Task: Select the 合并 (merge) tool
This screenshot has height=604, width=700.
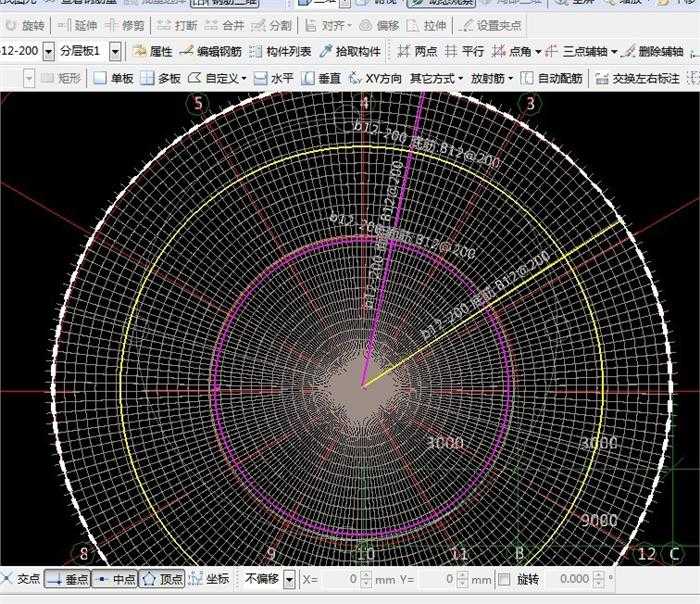Action: [224, 26]
